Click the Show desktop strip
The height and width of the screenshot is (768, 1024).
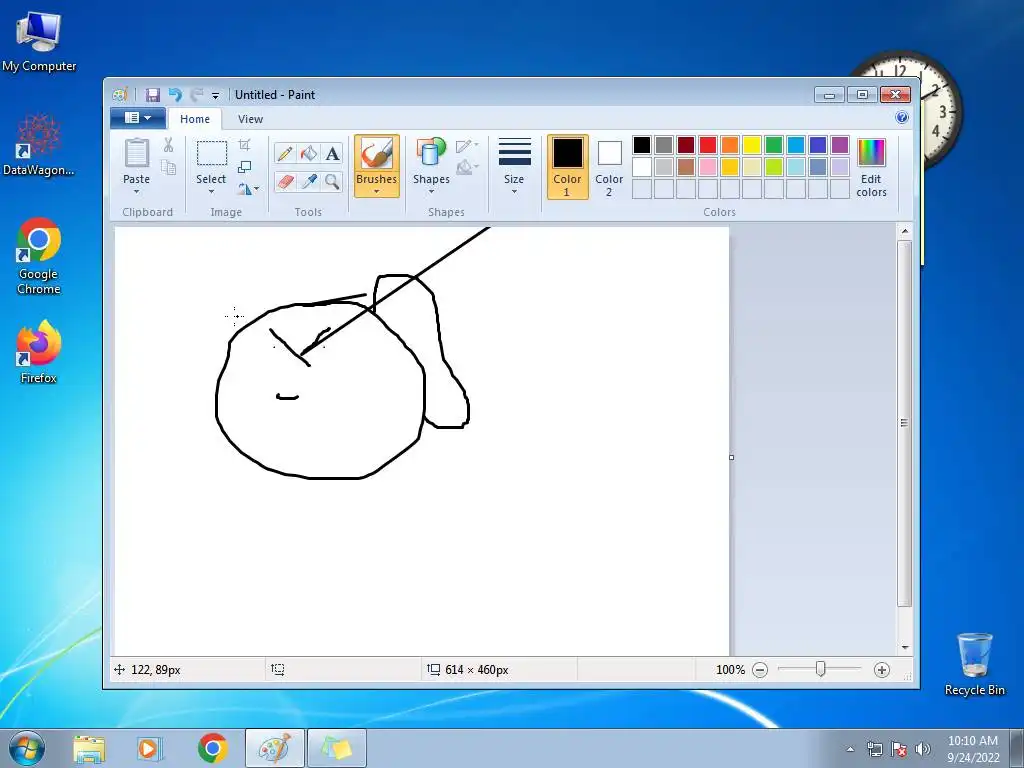(x=1017, y=748)
